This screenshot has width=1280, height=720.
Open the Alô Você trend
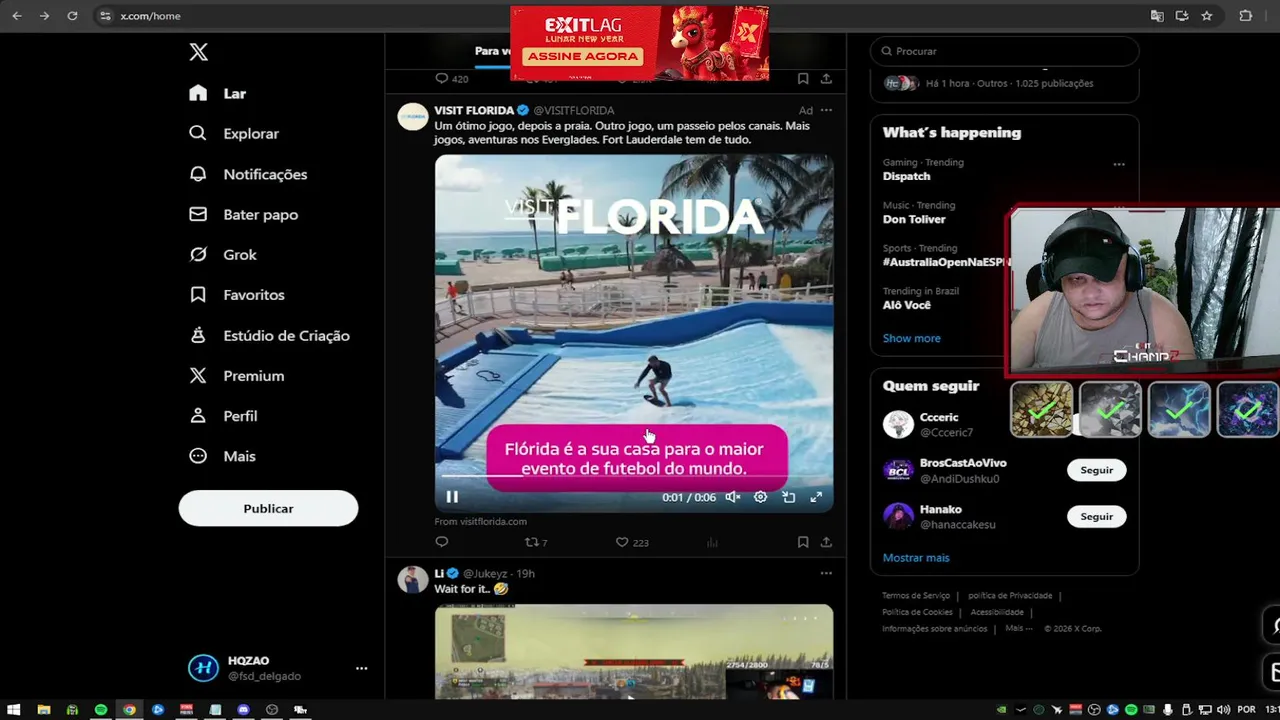pyautogui.click(x=907, y=305)
